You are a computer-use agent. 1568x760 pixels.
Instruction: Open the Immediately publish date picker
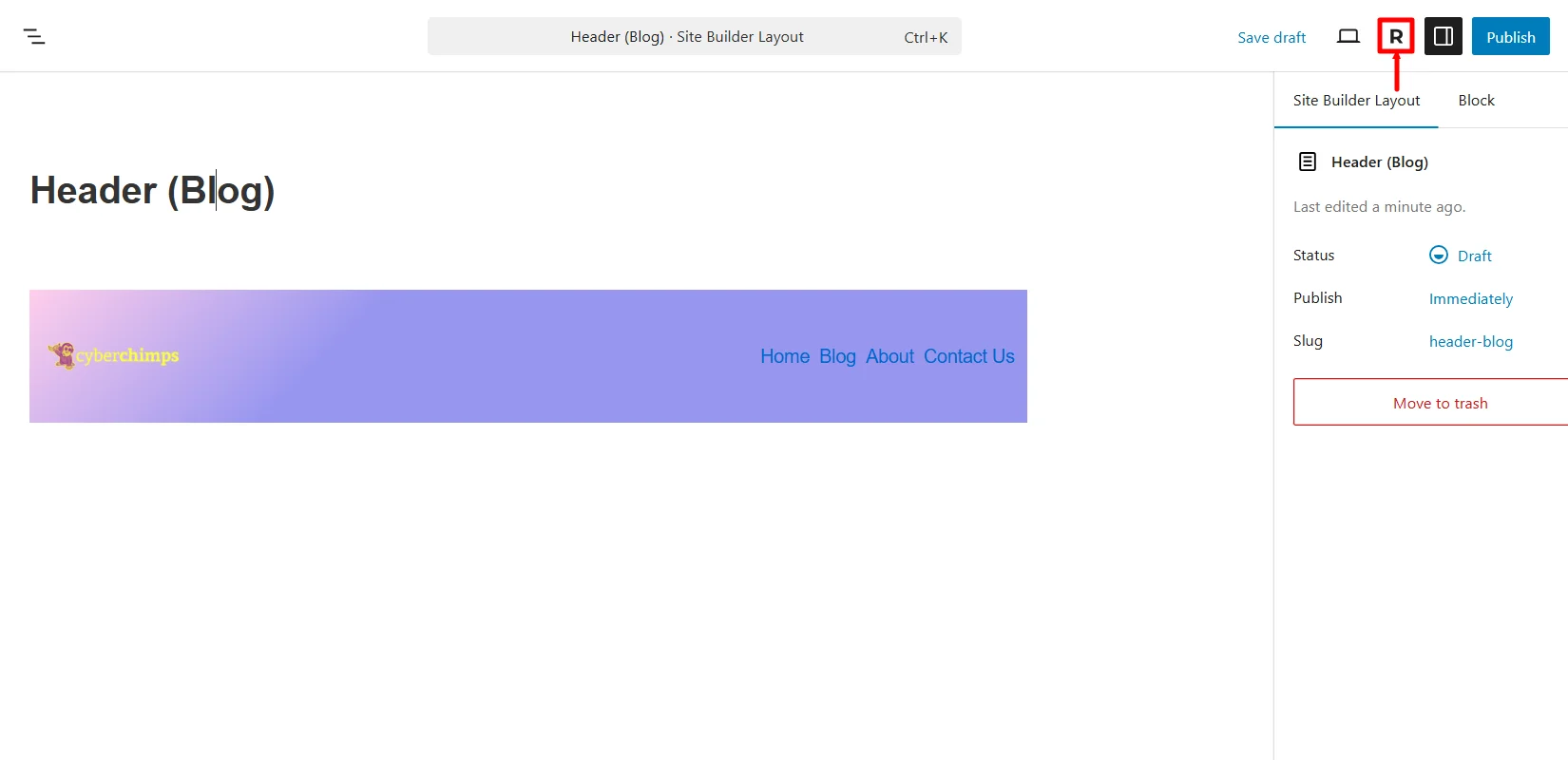click(1470, 298)
